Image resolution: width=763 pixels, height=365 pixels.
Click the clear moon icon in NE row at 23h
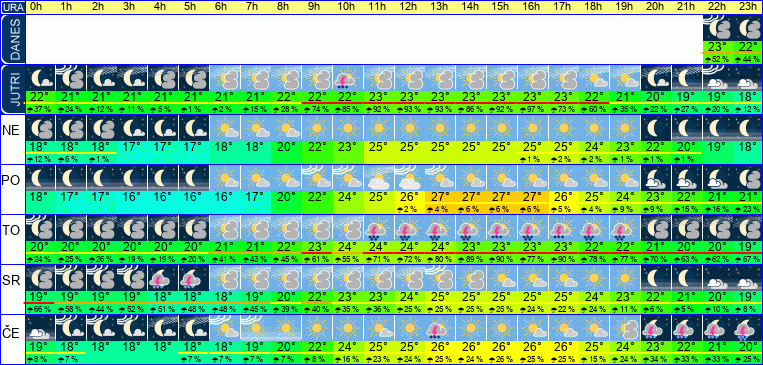click(x=747, y=128)
